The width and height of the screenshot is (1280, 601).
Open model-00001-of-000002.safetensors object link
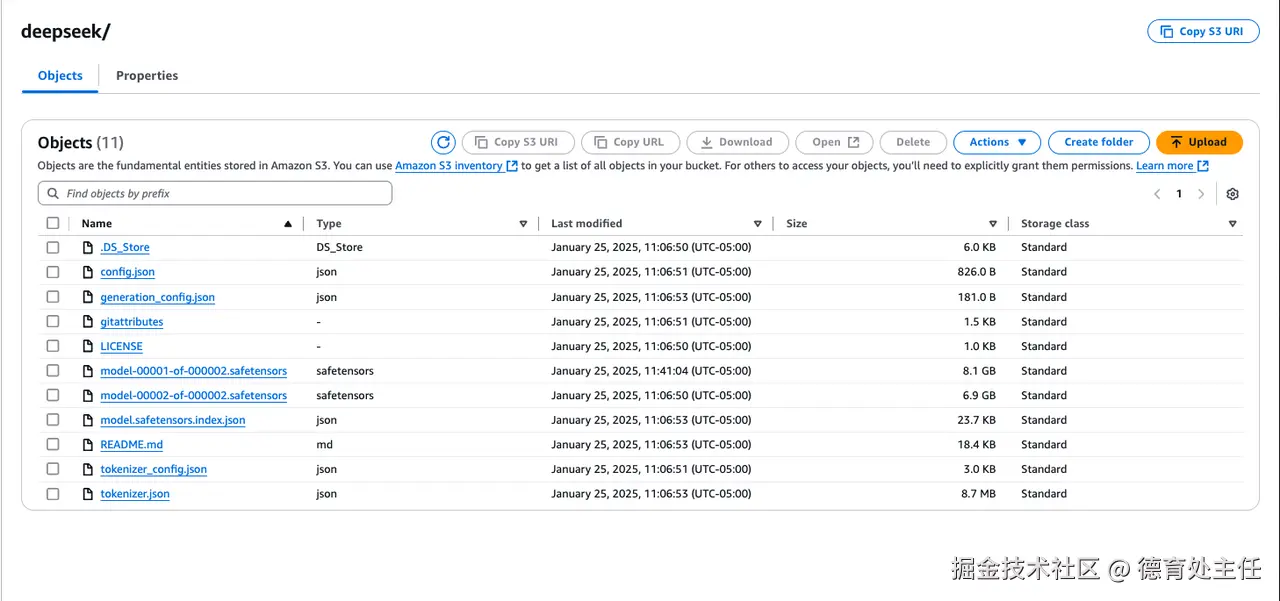pos(193,371)
